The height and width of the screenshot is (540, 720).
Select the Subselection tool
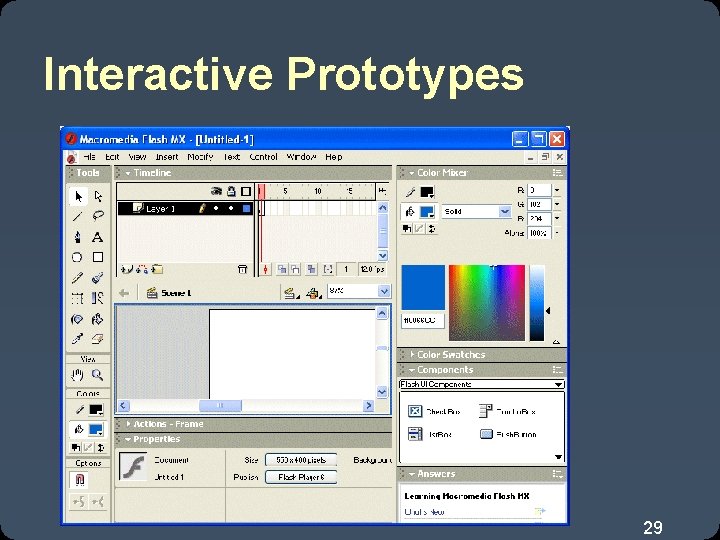point(98,197)
